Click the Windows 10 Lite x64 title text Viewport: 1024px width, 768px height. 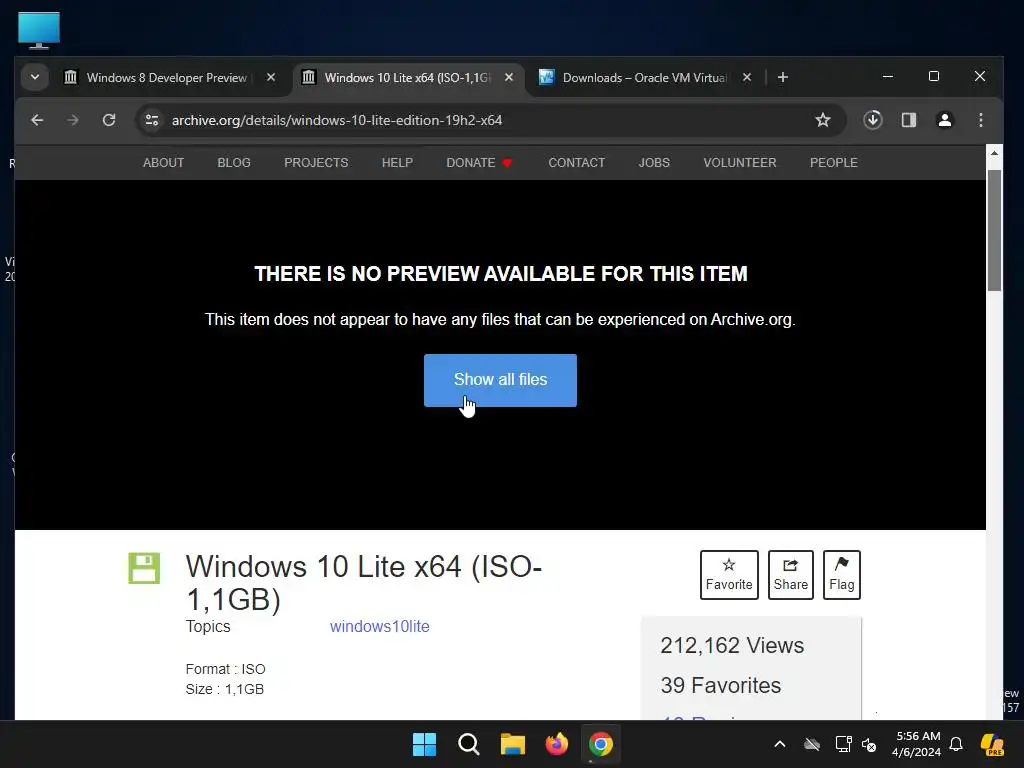point(364,583)
